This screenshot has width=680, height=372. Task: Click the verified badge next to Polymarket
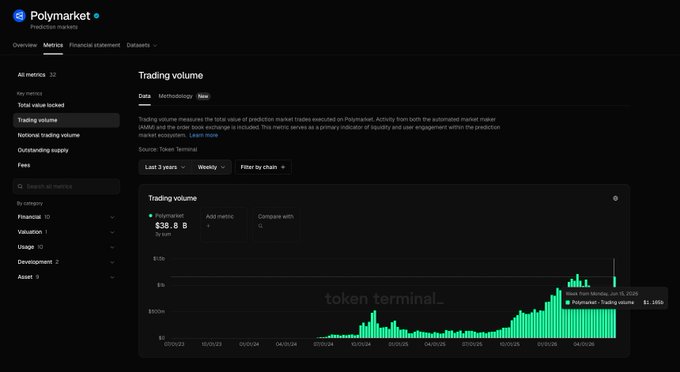[96, 16]
